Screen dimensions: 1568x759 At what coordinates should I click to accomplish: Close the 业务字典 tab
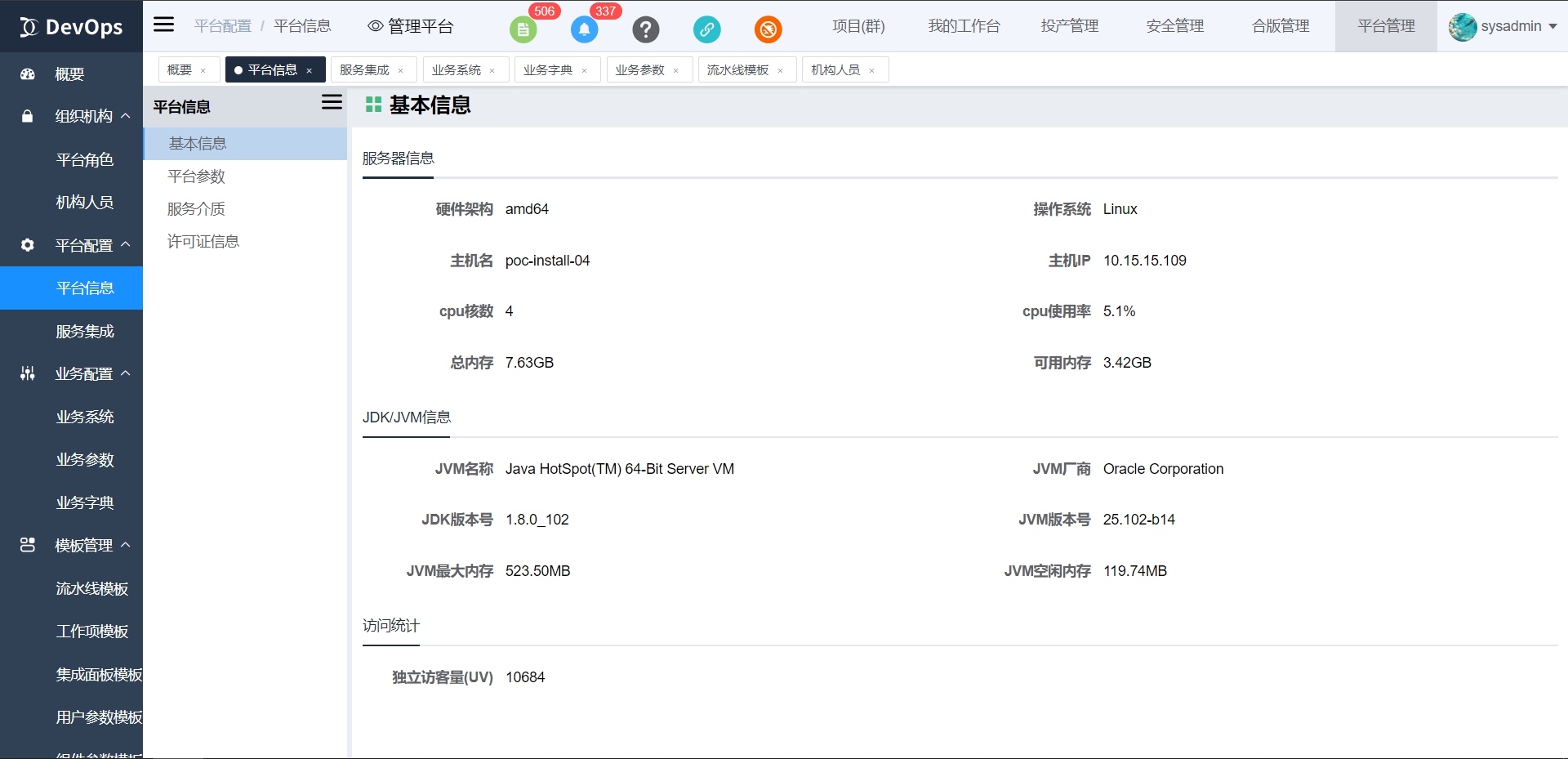[585, 71]
